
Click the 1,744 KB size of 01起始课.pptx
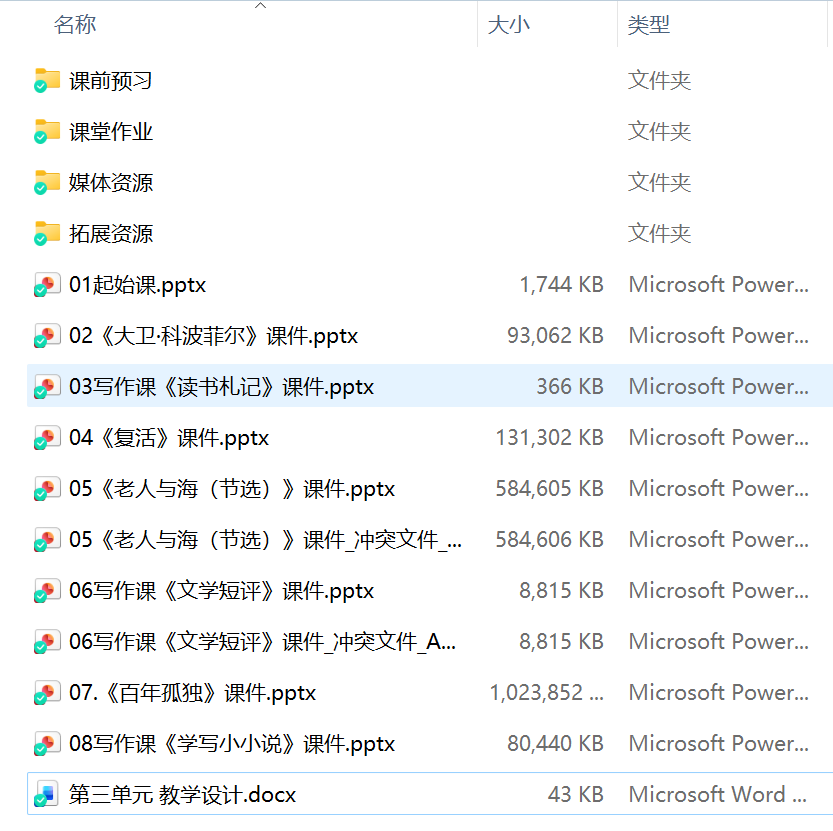click(x=561, y=285)
